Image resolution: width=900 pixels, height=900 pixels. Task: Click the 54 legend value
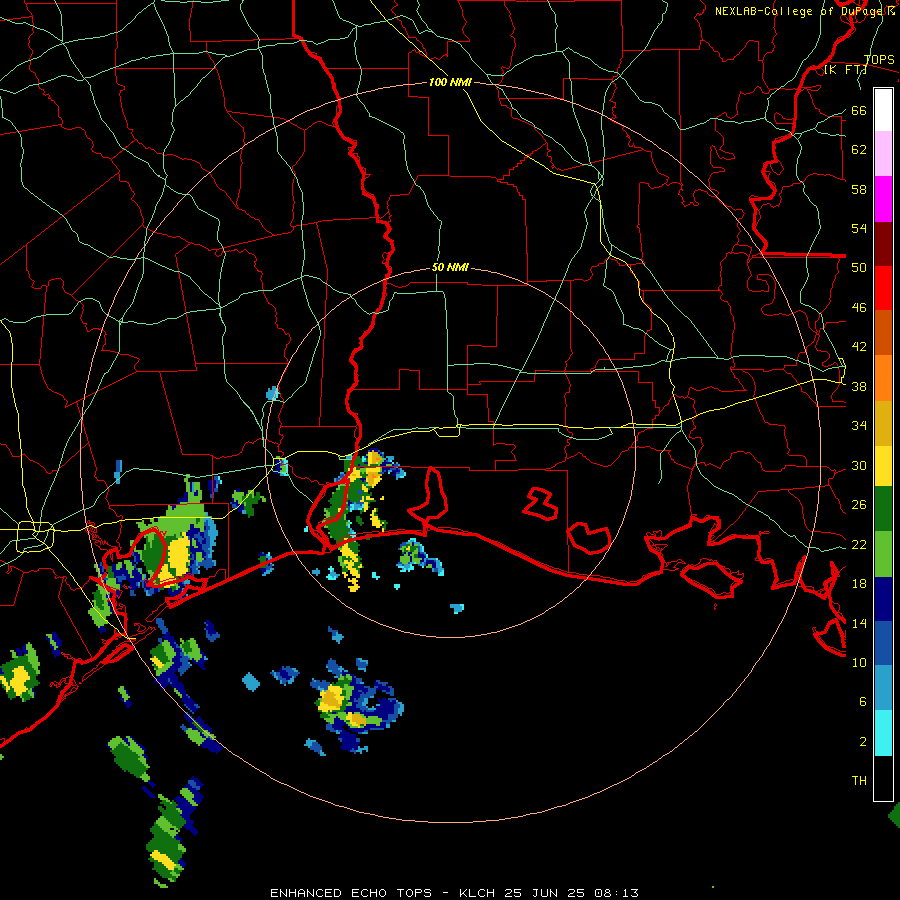click(x=859, y=229)
